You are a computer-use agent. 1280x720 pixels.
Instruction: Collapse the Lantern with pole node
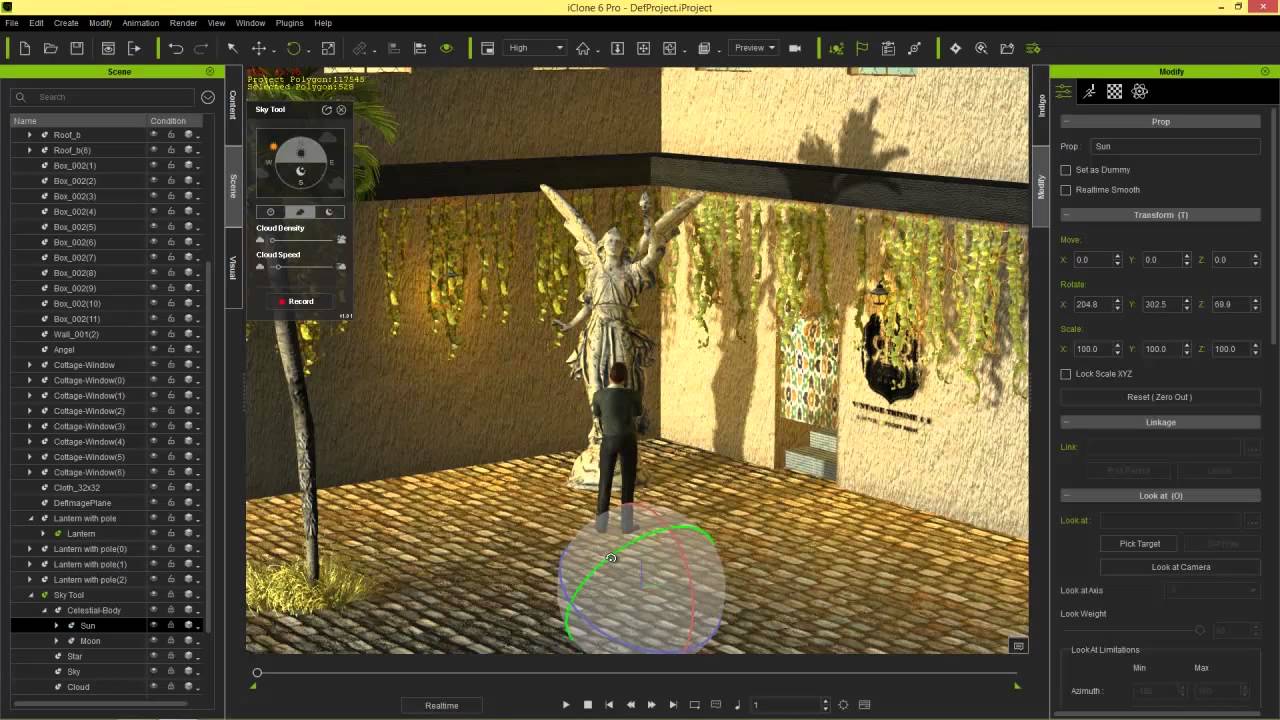click(x=30, y=518)
